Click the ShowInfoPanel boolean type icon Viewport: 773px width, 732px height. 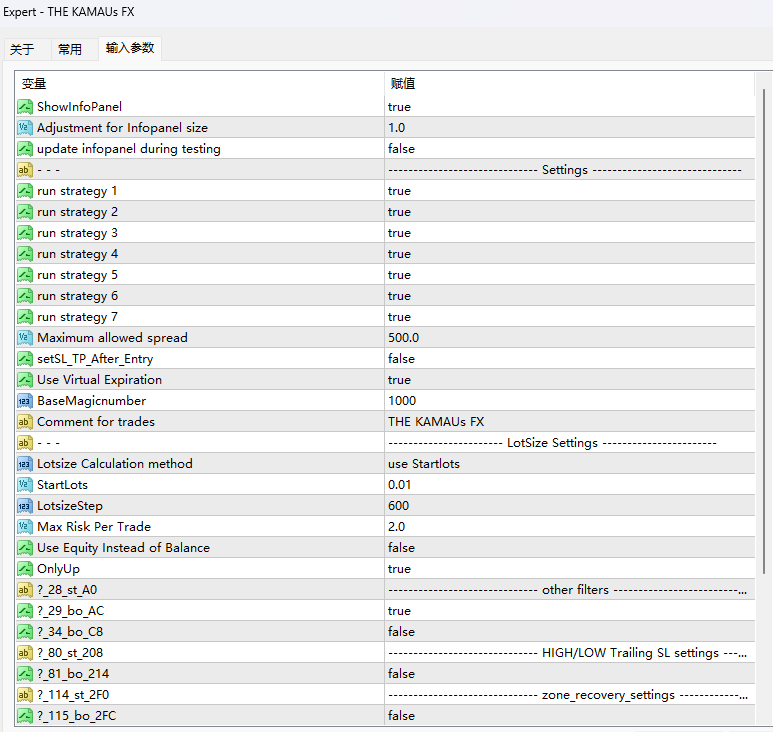(25, 107)
